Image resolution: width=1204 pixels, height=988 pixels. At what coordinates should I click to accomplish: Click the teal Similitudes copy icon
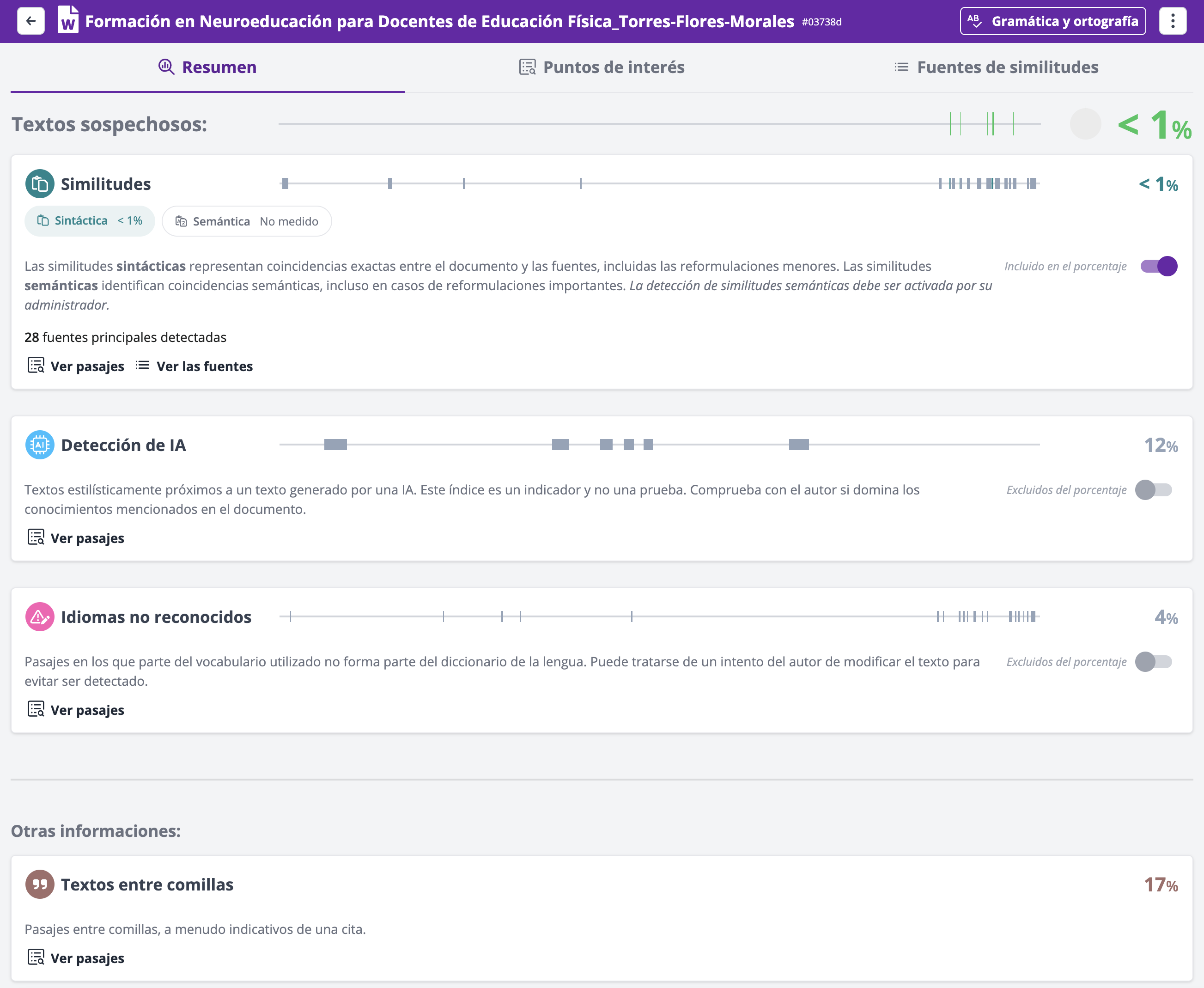click(40, 184)
